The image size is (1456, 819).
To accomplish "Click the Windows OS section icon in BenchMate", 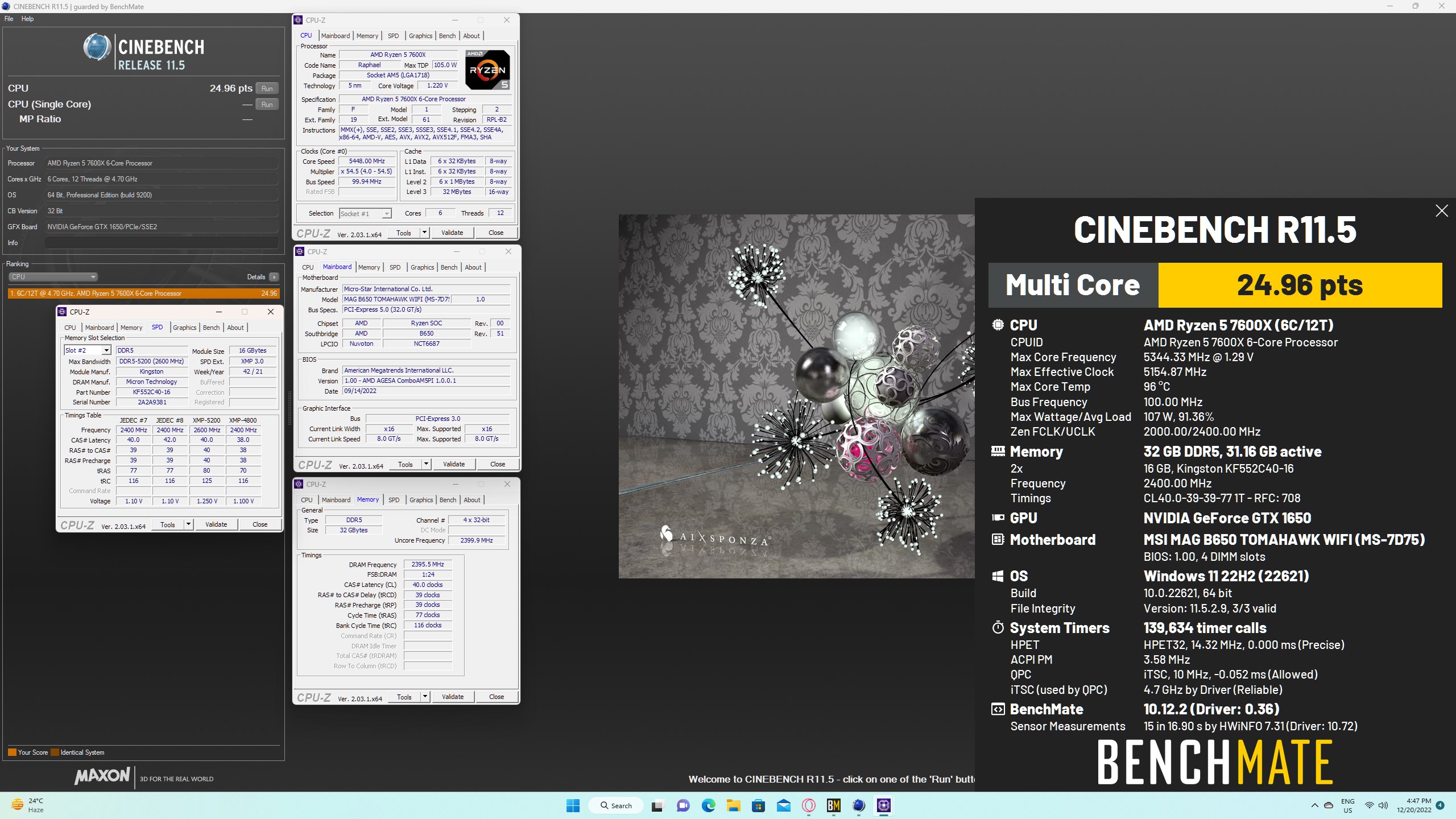I will 998,576.
